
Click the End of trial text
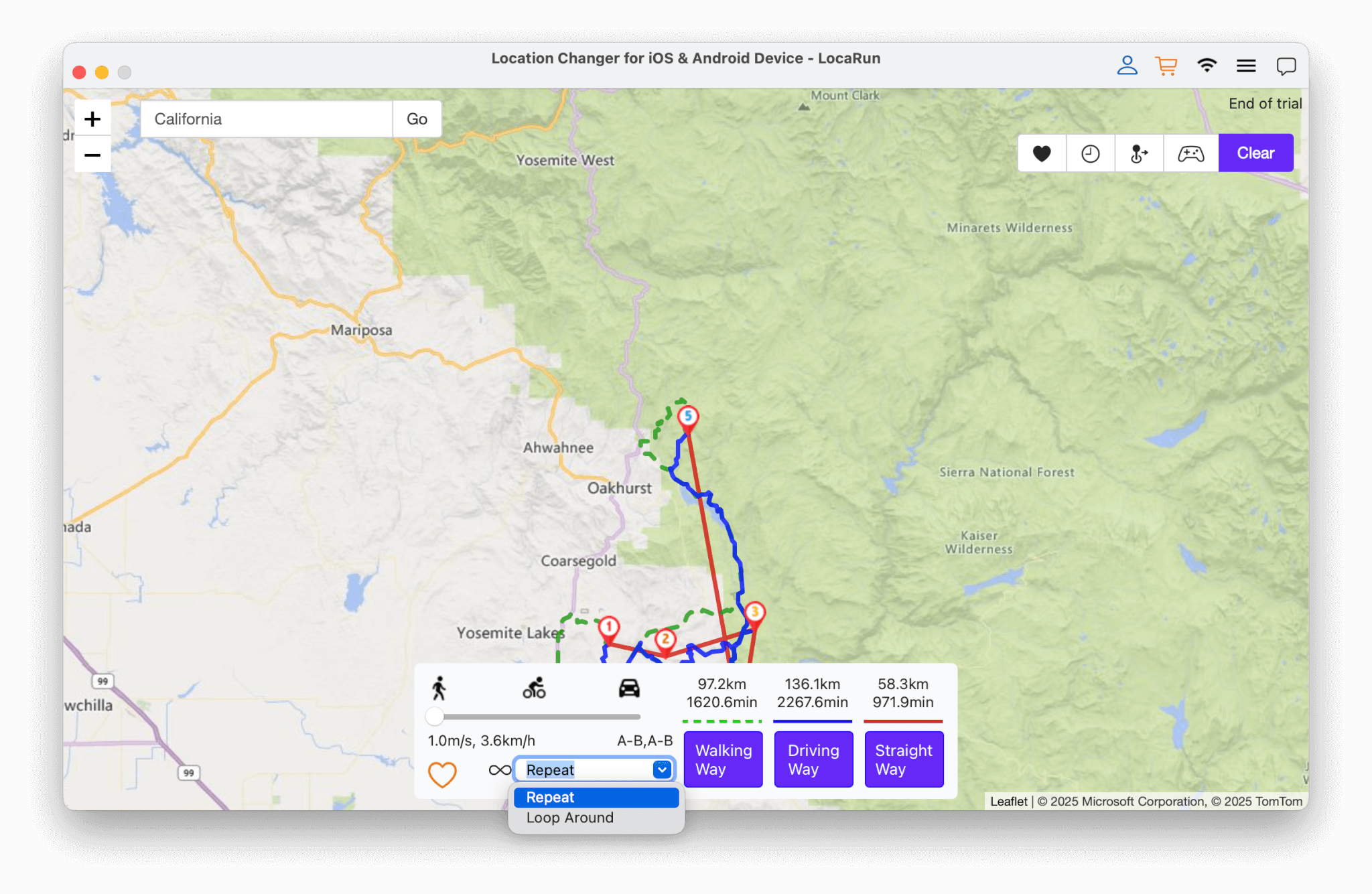(1265, 104)
